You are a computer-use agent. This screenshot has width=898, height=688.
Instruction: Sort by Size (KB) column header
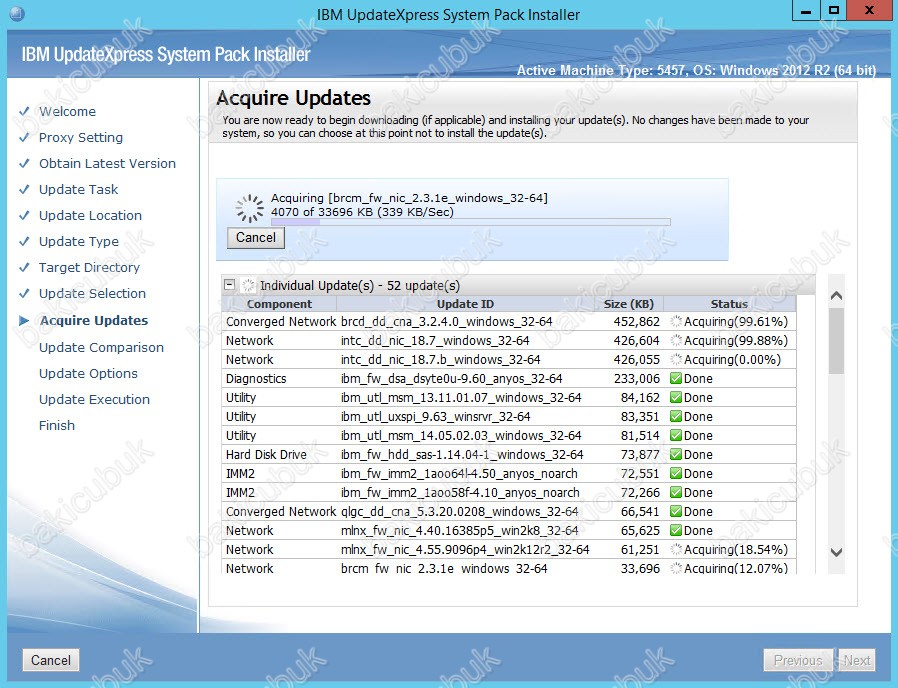(628, 304)
